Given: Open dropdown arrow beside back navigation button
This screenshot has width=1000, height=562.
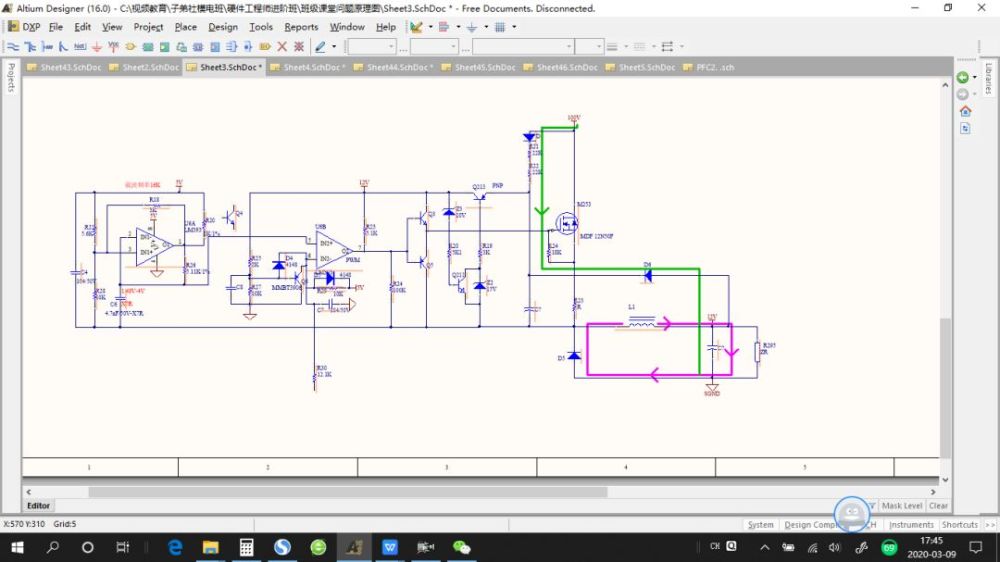Looking at the screenshot, I should pos(974,77).
